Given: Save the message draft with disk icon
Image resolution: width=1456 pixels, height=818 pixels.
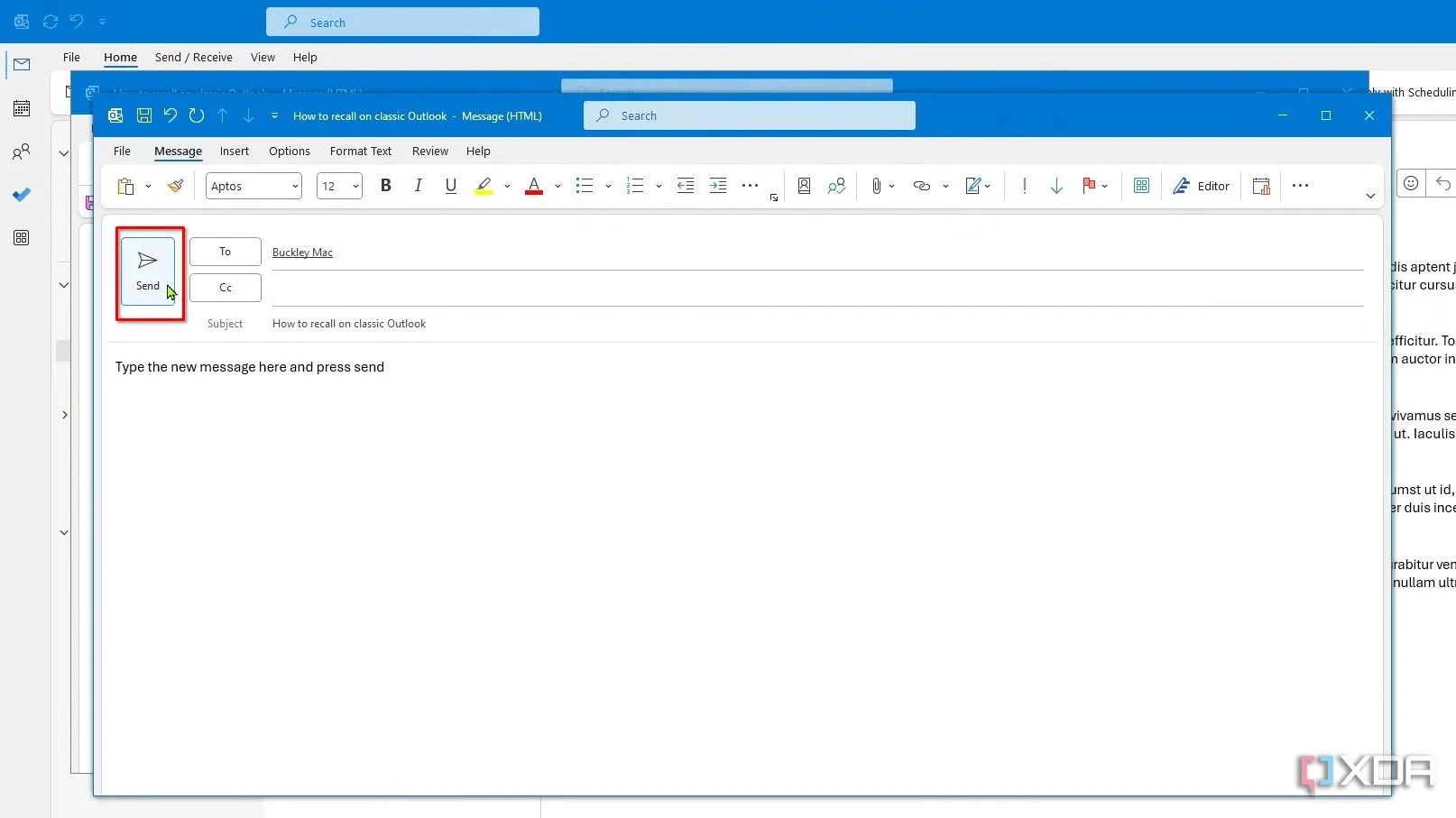Looking at the screenshot, I should click(143, 115).
